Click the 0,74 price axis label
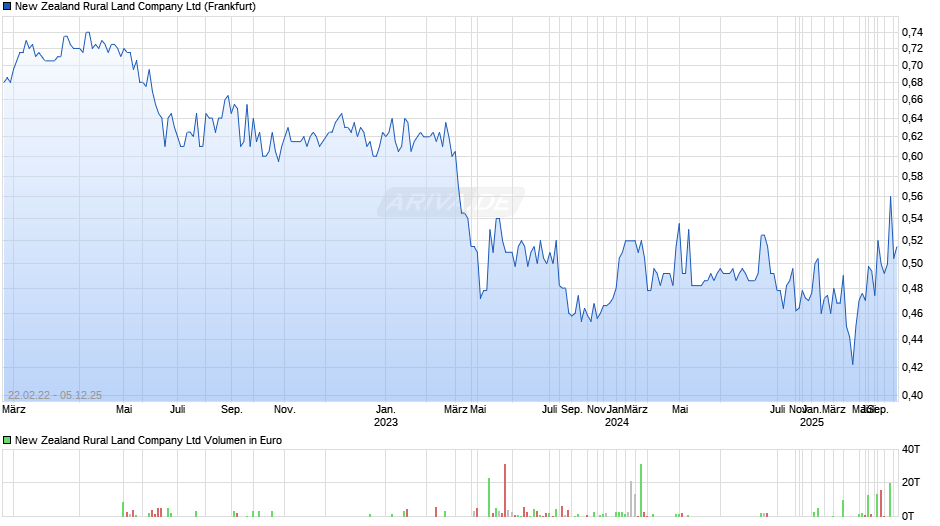Image resolution: width=940 pixels, height=526 pixels. 912,32
